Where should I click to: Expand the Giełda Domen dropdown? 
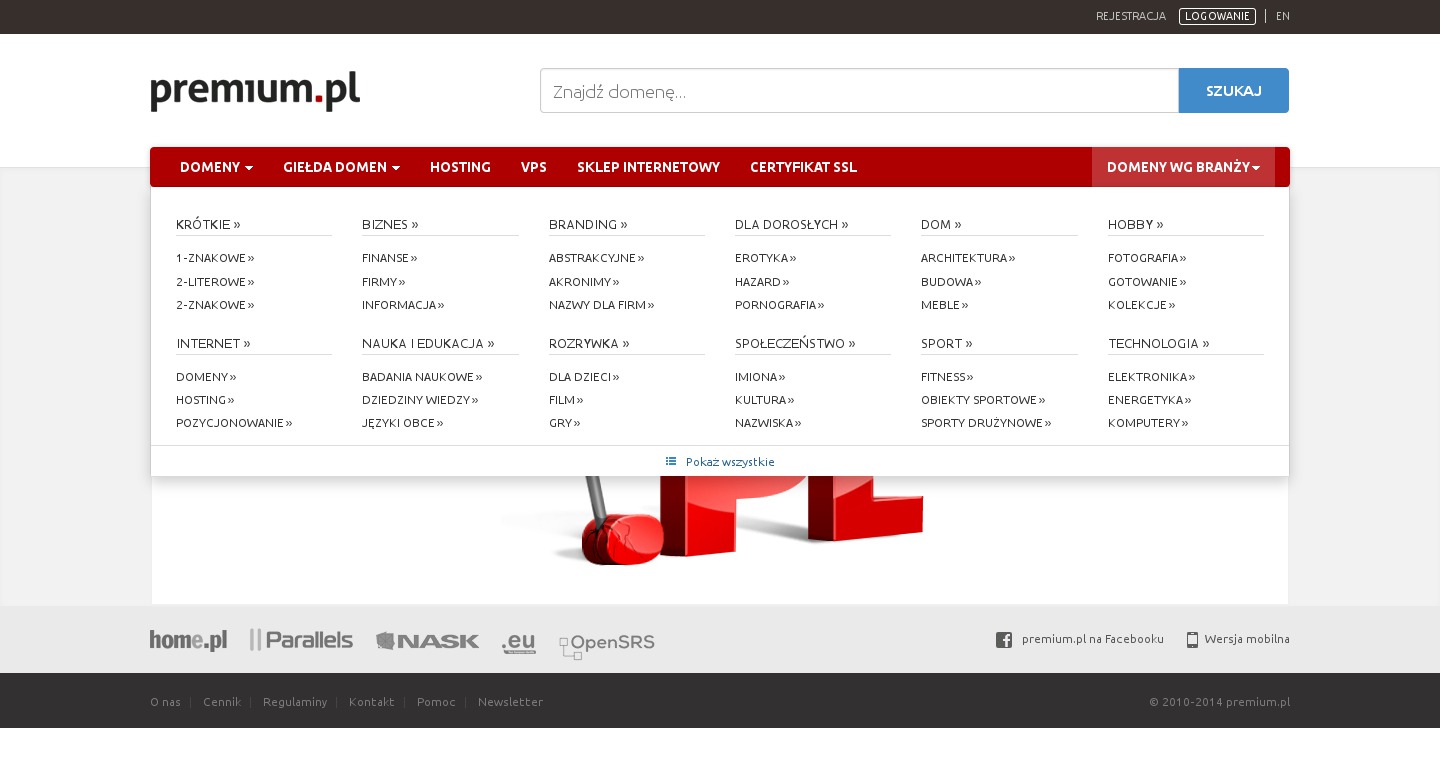click(x=341, y=167)
